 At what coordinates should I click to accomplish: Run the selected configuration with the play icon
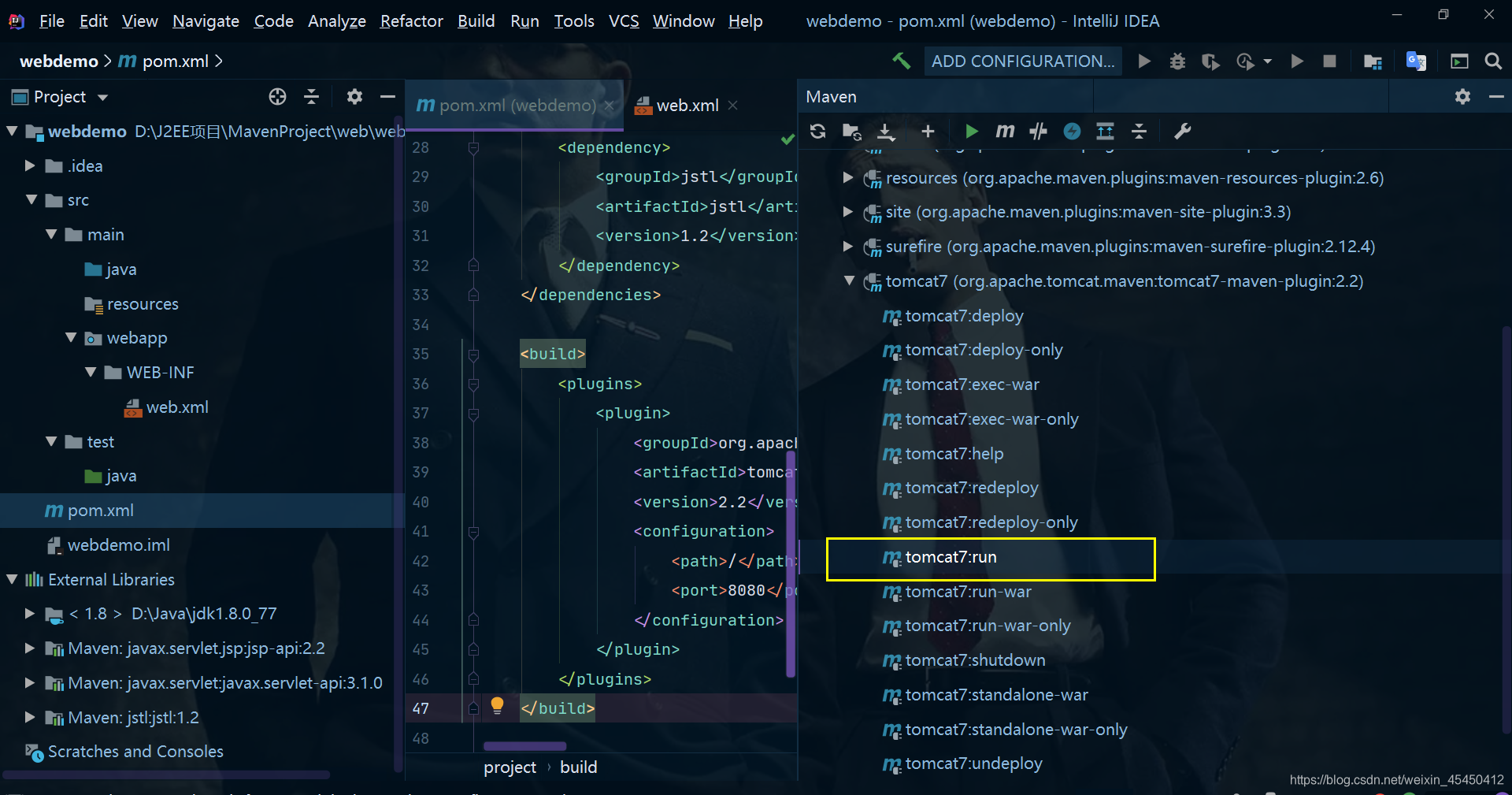[1144, 61]
